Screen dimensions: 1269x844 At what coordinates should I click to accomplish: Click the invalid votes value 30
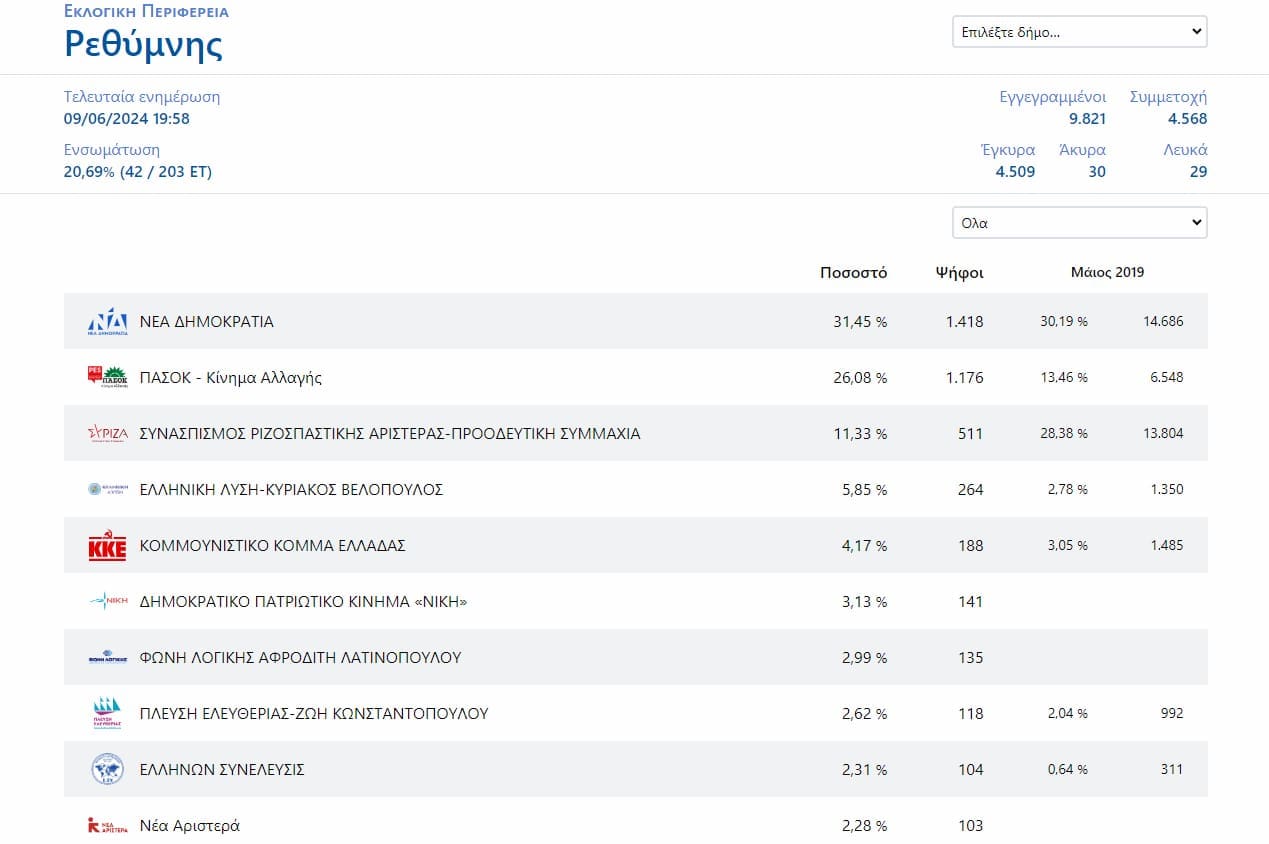pyautogui.click(x=1097, y=172)
